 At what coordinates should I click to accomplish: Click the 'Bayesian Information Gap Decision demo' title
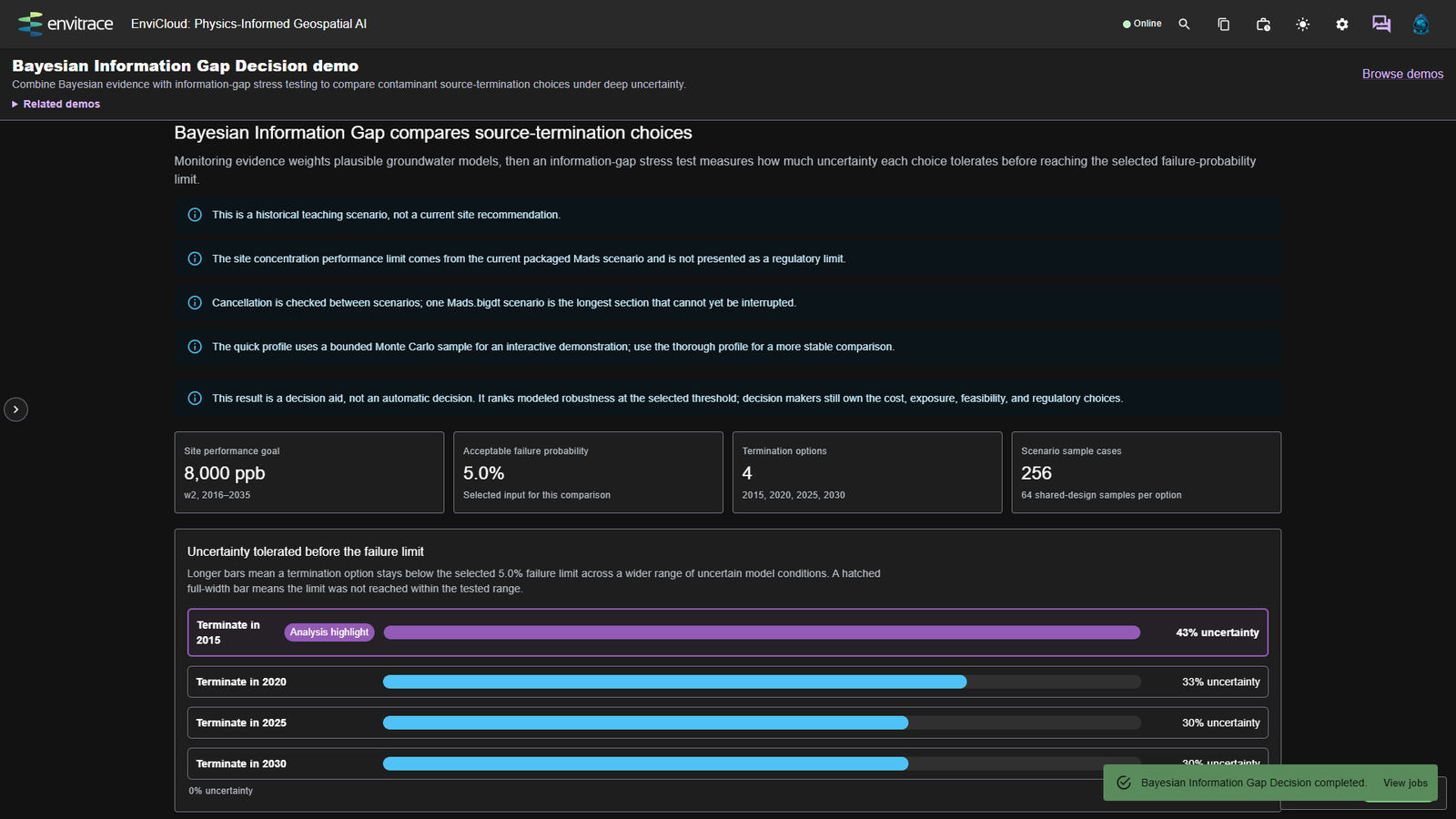point(186,66)
